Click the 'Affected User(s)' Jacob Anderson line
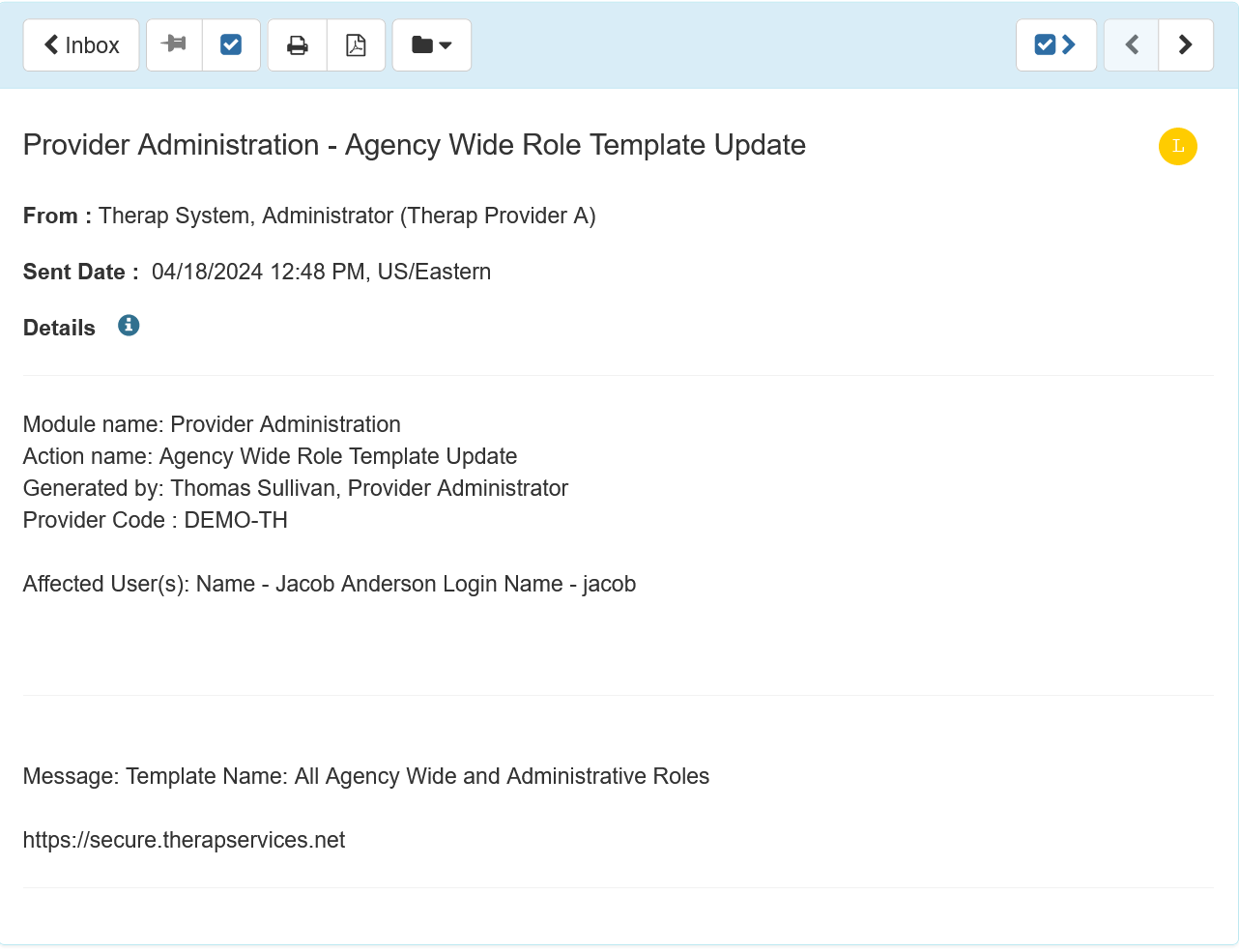 (330, 584)
